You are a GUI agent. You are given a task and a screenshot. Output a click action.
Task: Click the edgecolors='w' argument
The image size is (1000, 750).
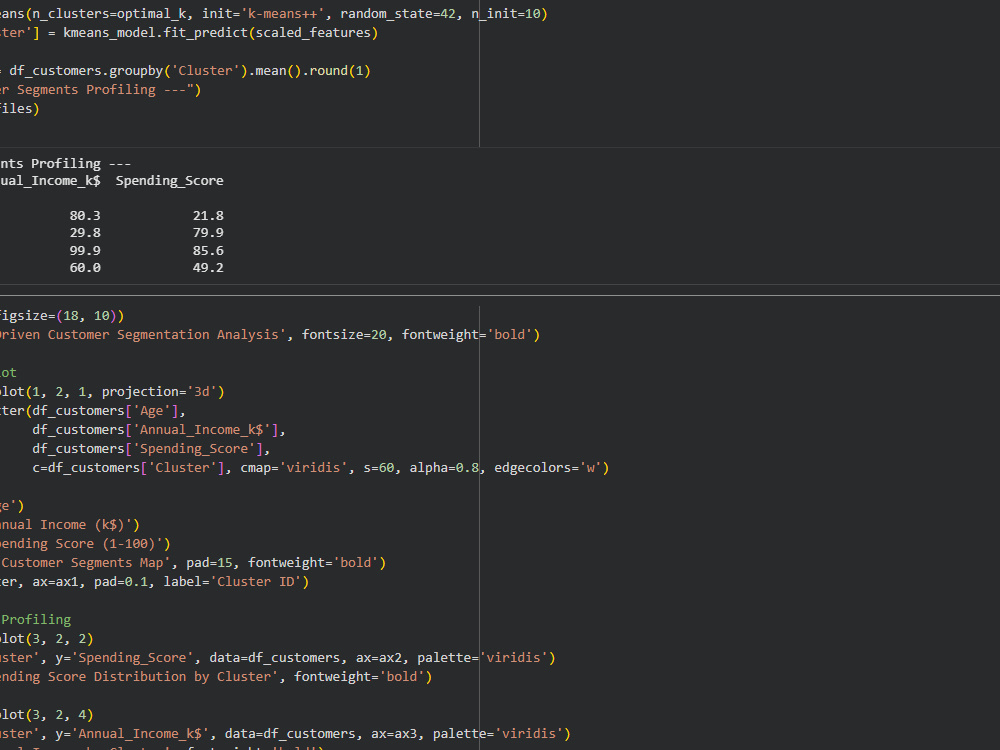548,468
